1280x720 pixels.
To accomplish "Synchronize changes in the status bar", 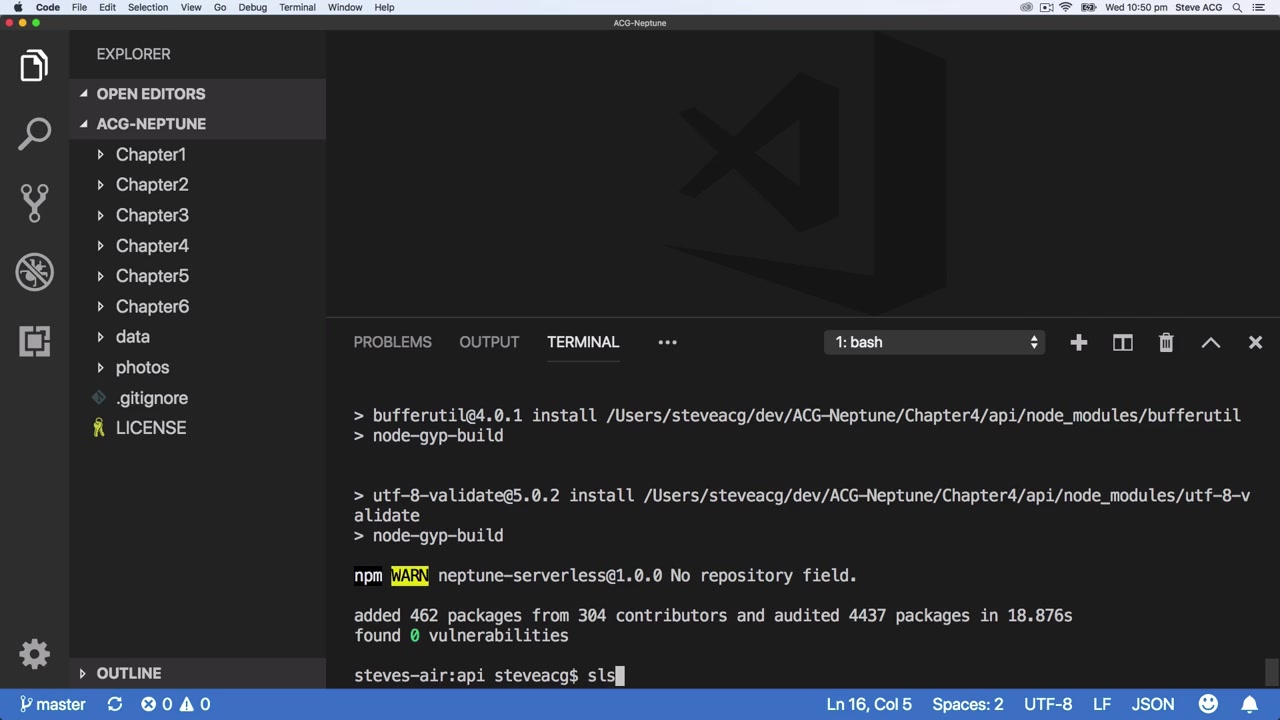I will click(115, 704).
